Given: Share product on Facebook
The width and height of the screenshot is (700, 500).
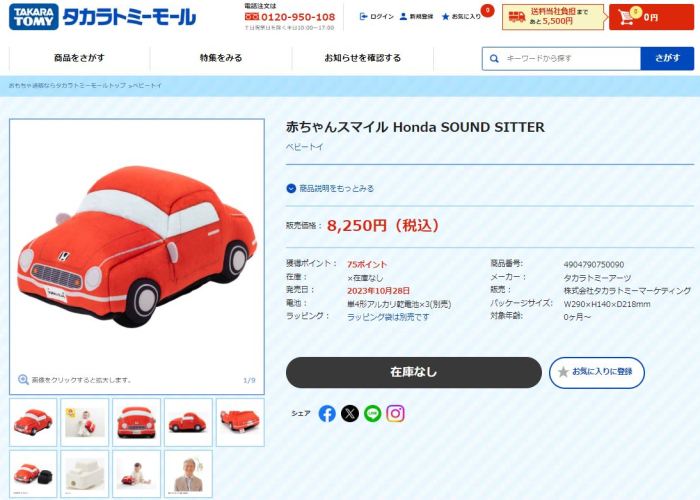Looking at the screenshot, I should 327,414.
